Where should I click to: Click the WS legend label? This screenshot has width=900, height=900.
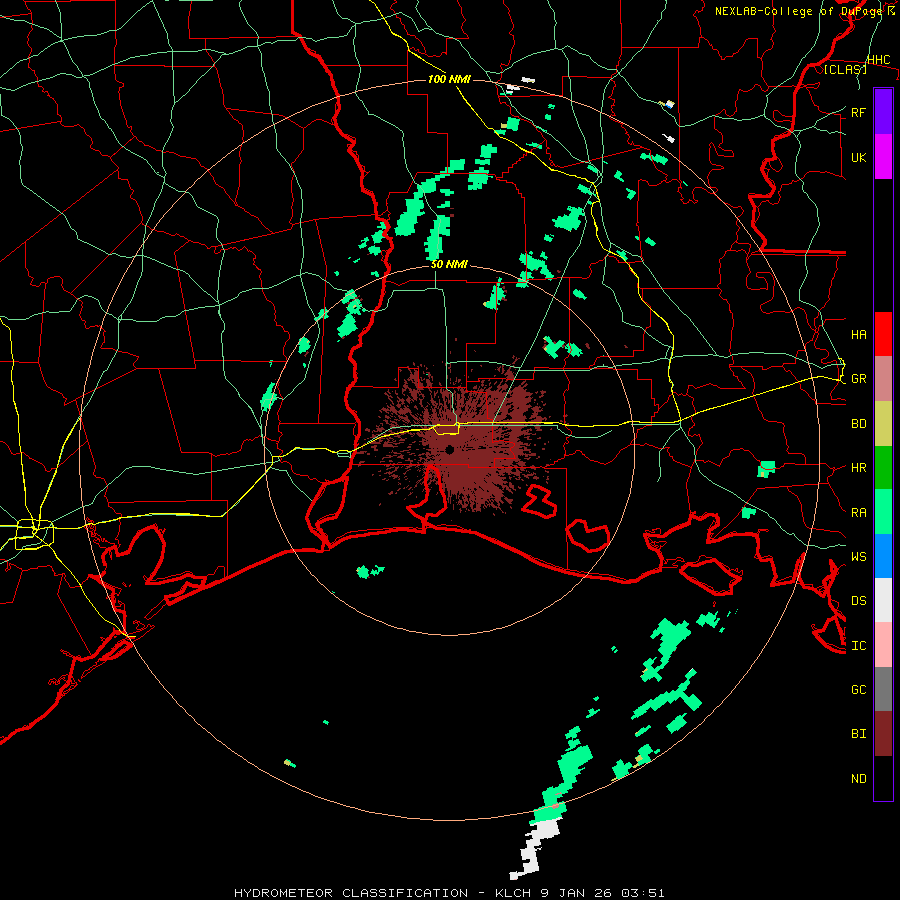(x=858, y=556)
